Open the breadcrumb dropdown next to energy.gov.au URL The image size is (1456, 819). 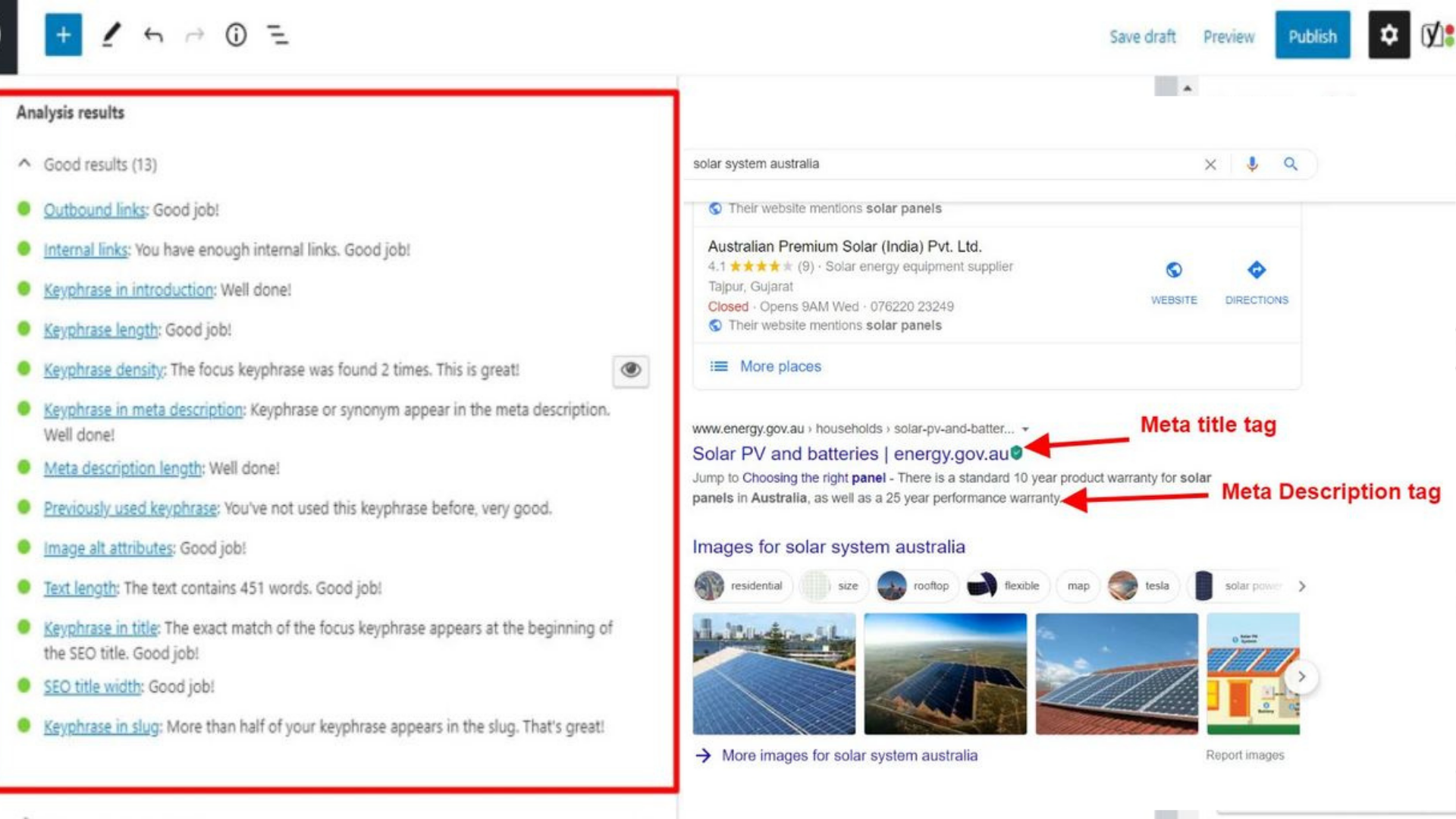point(1026,428)
